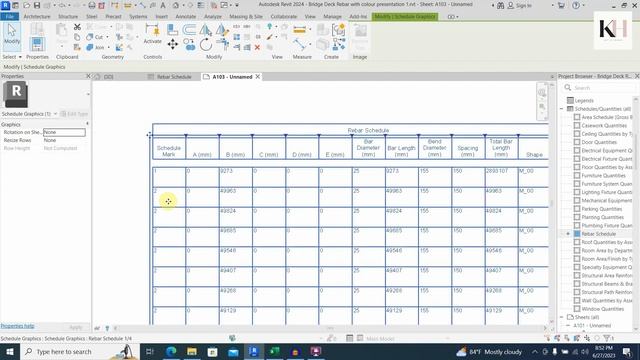Open Microsoft Edge from the taskbar
Viewport: 640px width, 360px height.
click(x=171, y=351)
